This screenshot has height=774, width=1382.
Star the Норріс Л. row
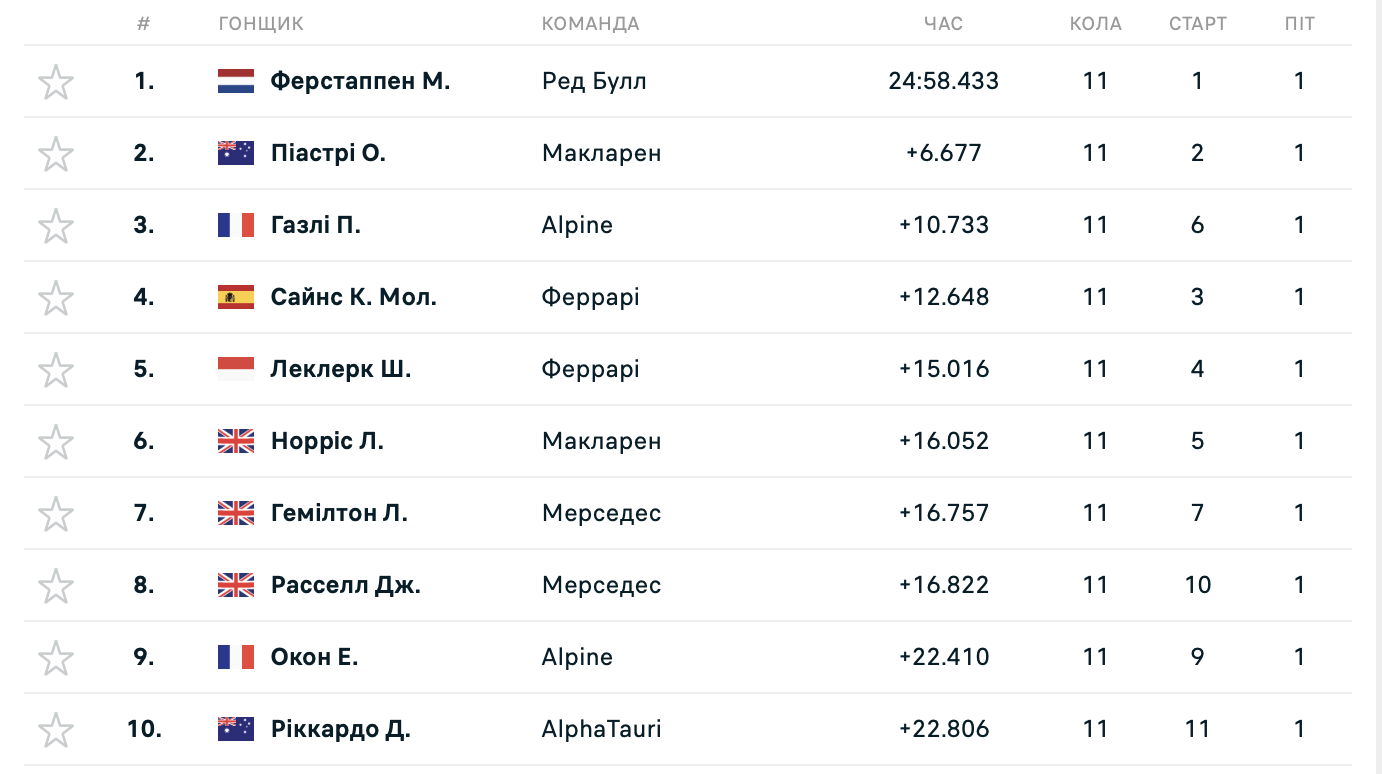(x=56, y=442)
